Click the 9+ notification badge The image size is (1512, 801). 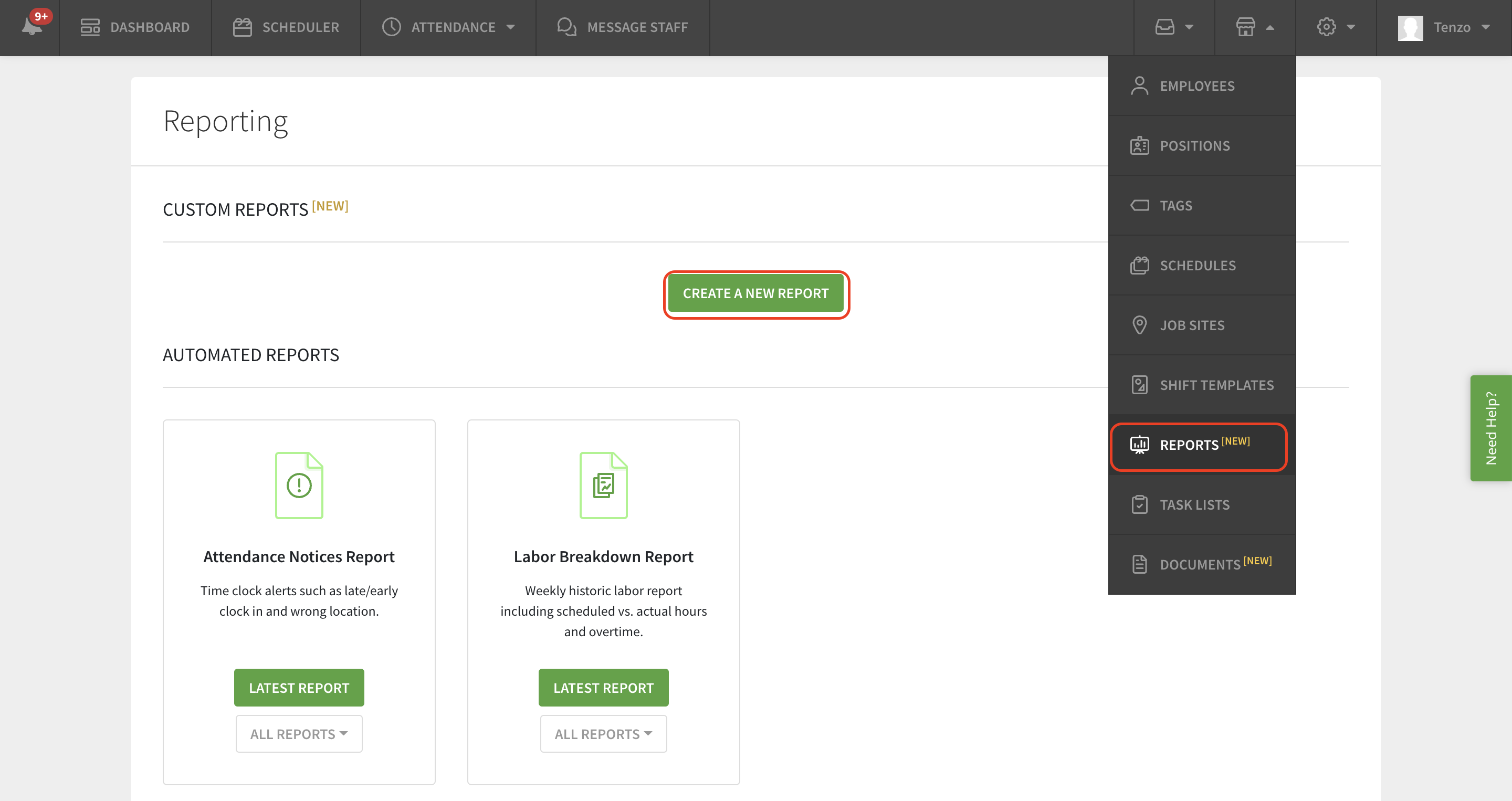coord(41,16)
